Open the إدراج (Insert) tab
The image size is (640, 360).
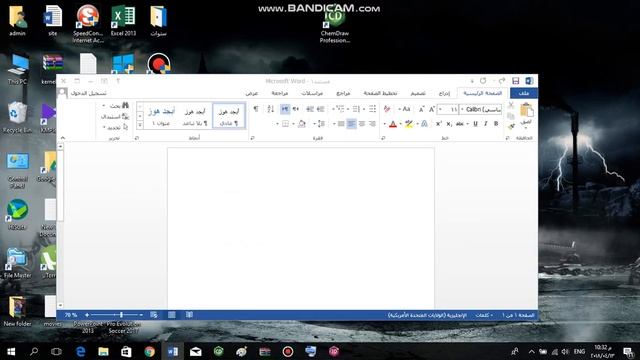pyautogui.click(x=444, y=93)
